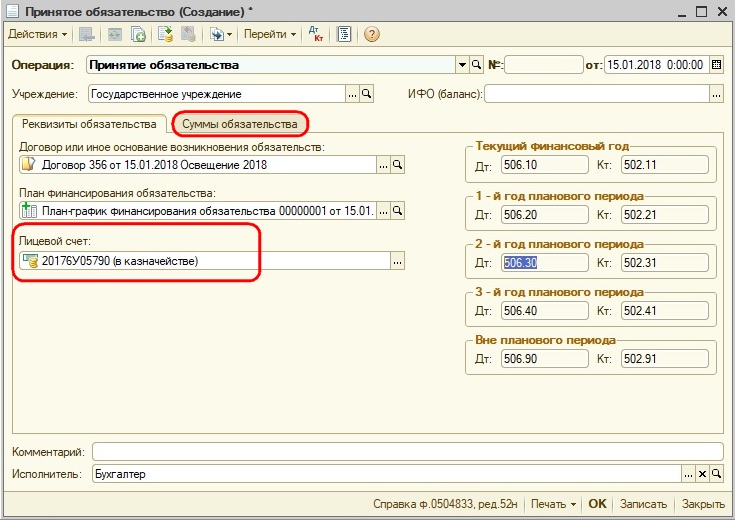Click the План финансирования ellipsis button
Screen dimensions: 735x520
(x=383, y=211)
